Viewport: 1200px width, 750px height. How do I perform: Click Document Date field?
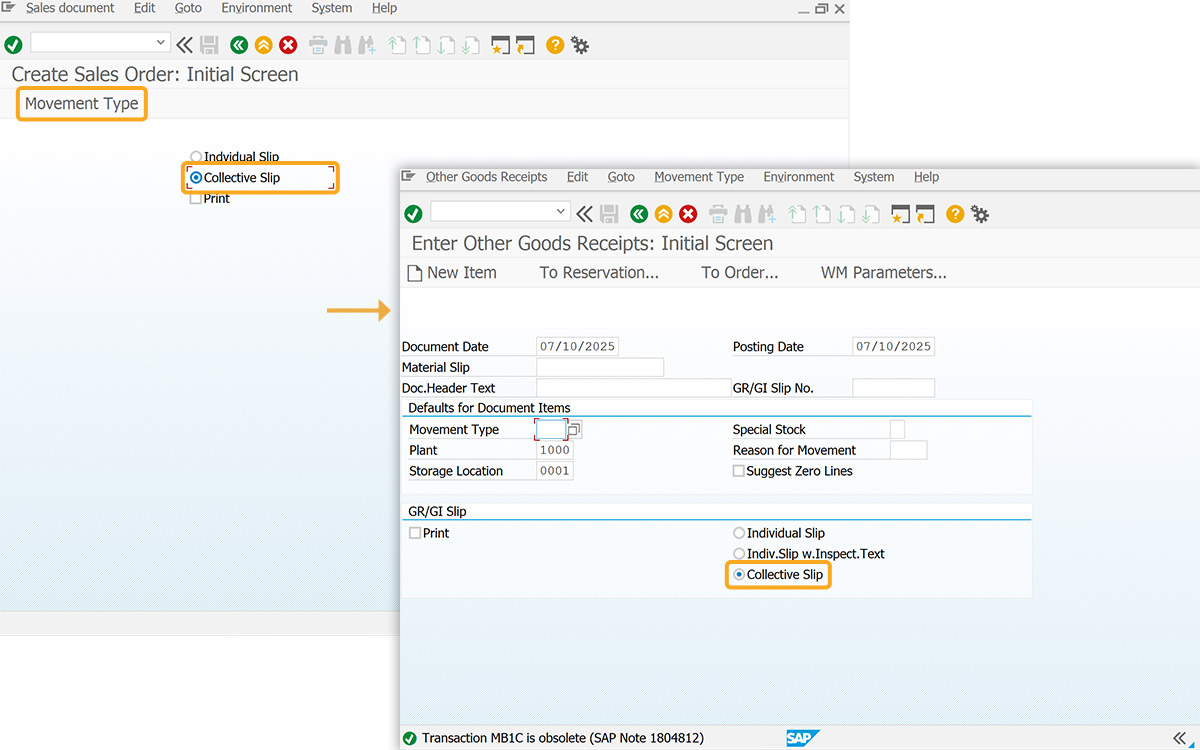pyautogui.click(x=577, y=347)
